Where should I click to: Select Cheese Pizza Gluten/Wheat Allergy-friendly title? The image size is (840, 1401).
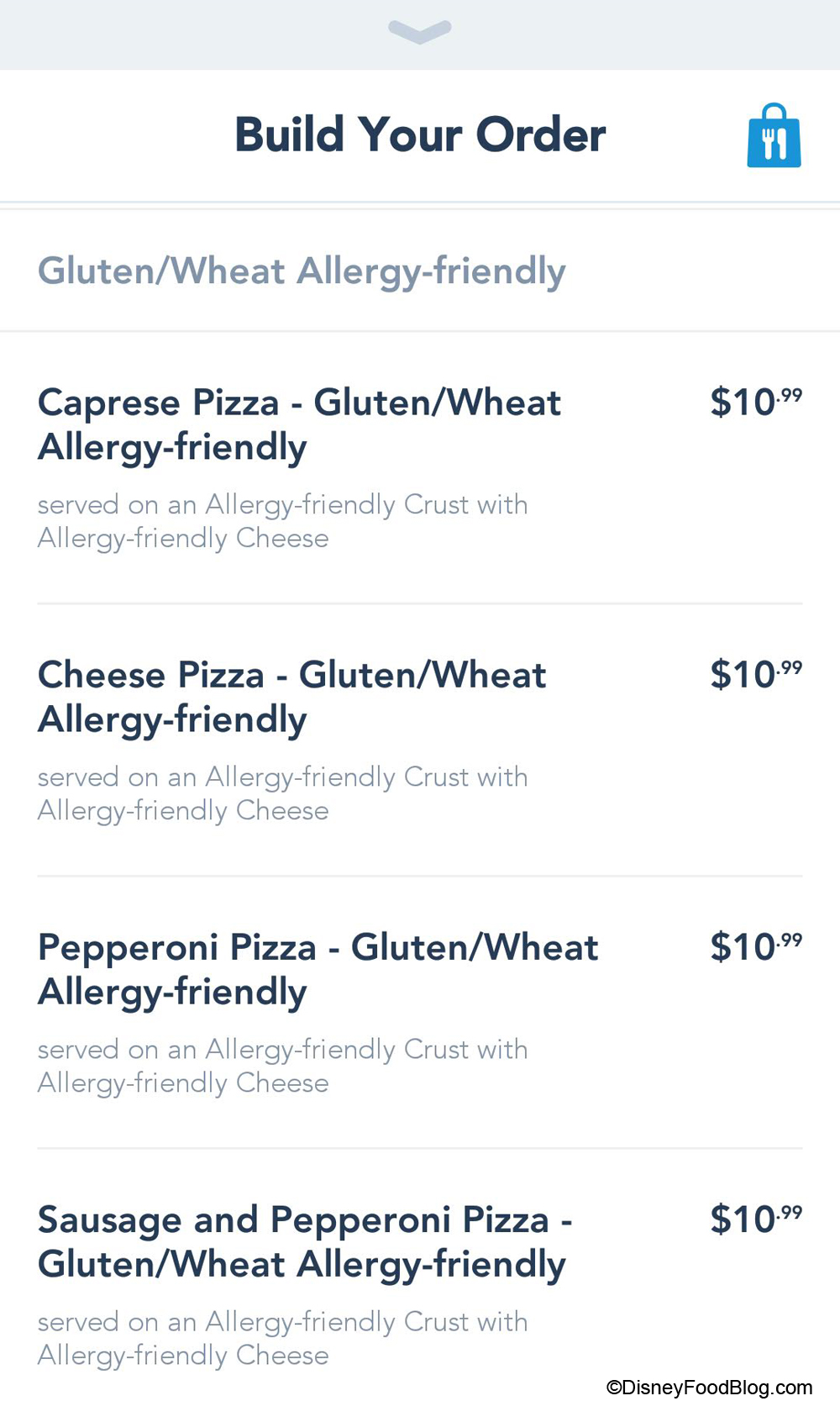[x=291, y=697]
